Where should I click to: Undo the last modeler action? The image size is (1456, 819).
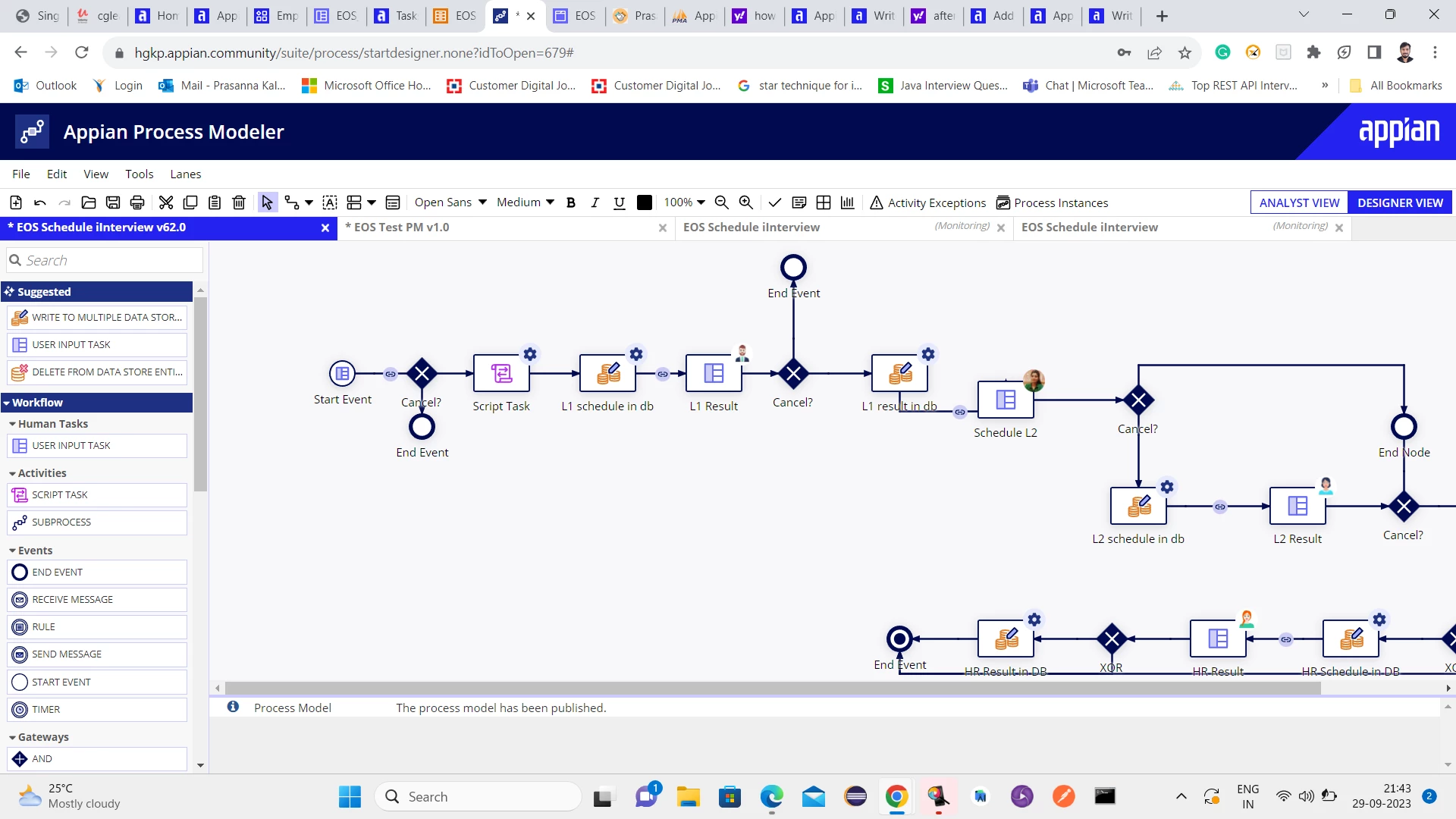click(40, 202)
